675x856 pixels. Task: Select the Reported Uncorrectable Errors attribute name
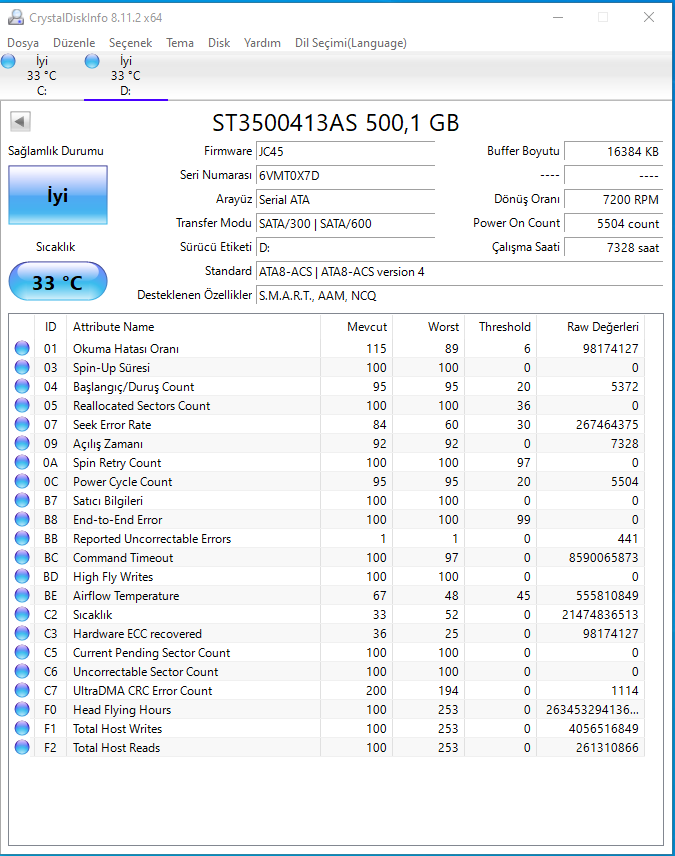pyautogui.click(x=152, y=539)
